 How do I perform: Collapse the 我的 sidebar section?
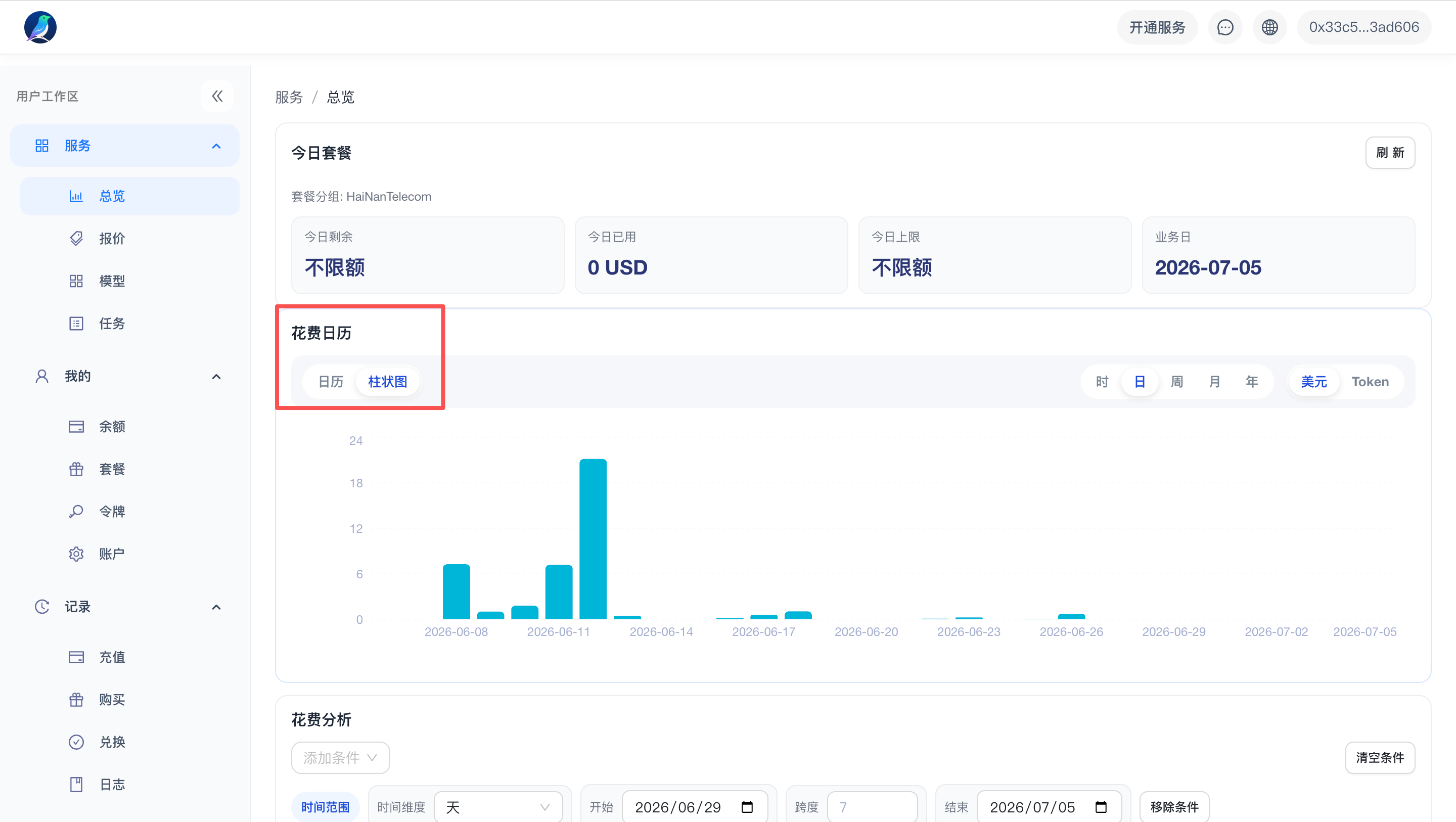tap(216, 377)
